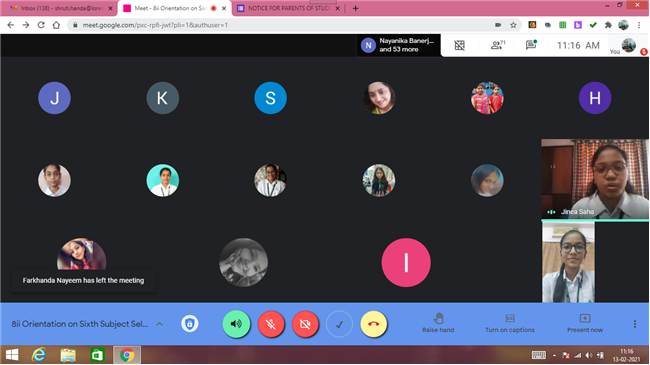Click Present now to share screen

pyautogui.click(x=585, y=323)
